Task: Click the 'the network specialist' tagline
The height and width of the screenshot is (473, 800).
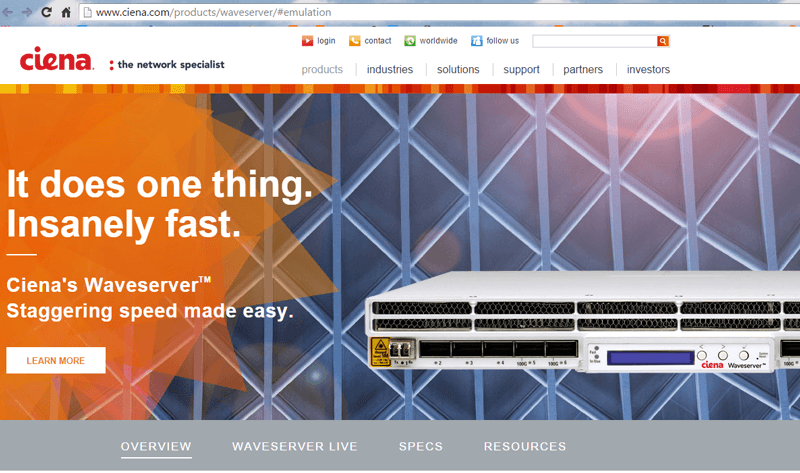Action: click(x=167, y=65)
